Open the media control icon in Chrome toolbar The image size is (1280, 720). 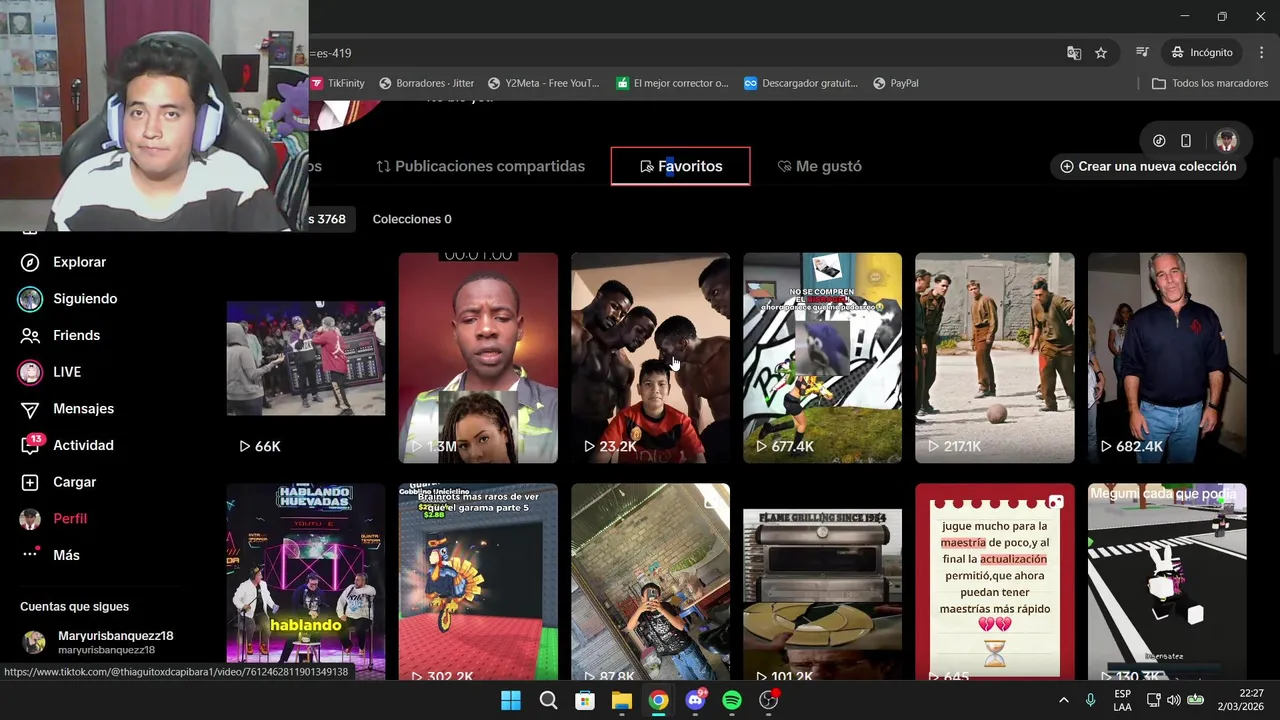click(1142, 52)
